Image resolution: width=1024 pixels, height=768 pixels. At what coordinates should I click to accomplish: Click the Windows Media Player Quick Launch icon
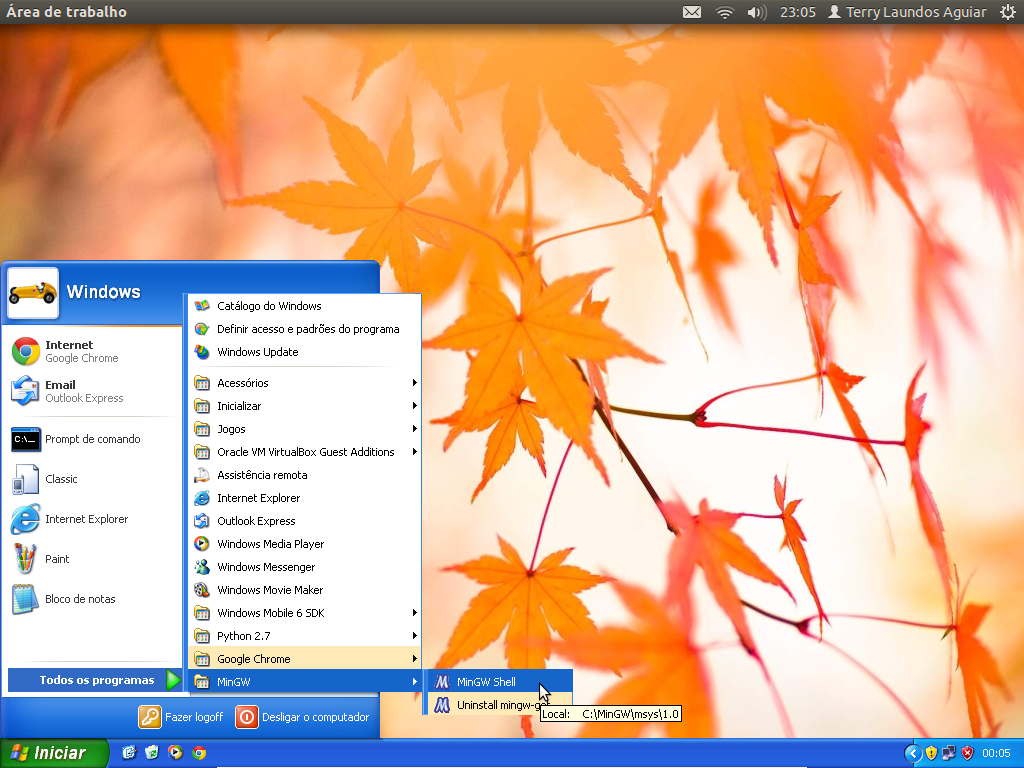point(175,753)
